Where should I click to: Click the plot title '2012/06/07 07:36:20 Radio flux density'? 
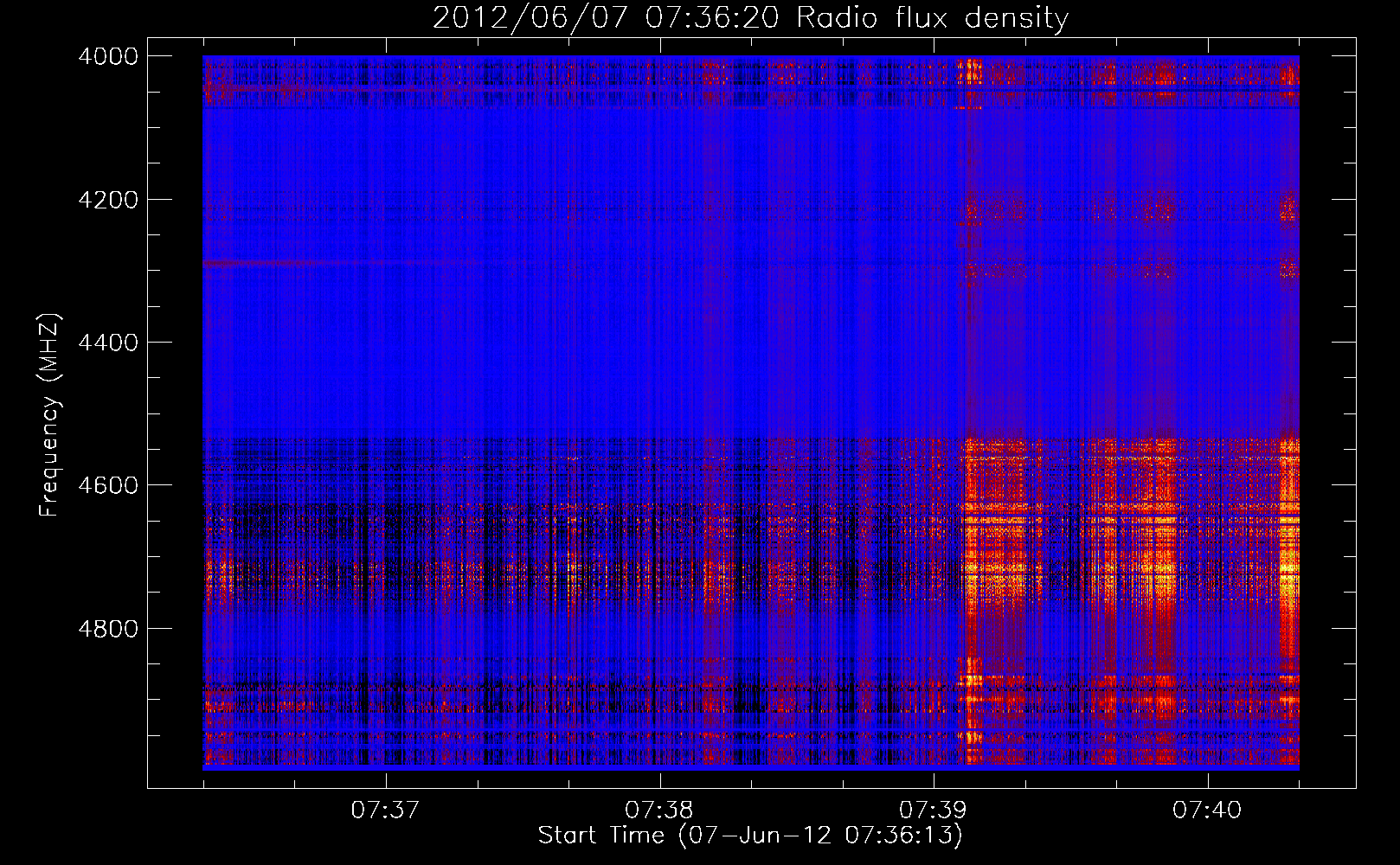pyautogui.click(x=751, y=17)
